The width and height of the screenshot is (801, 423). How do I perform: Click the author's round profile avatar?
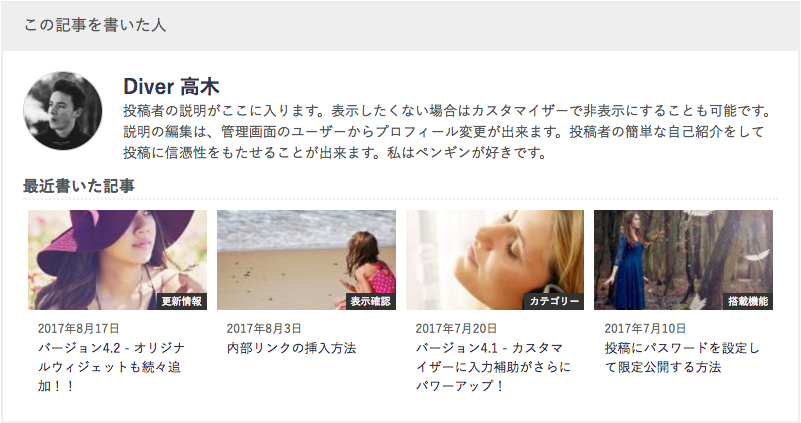tap(62, 110)
